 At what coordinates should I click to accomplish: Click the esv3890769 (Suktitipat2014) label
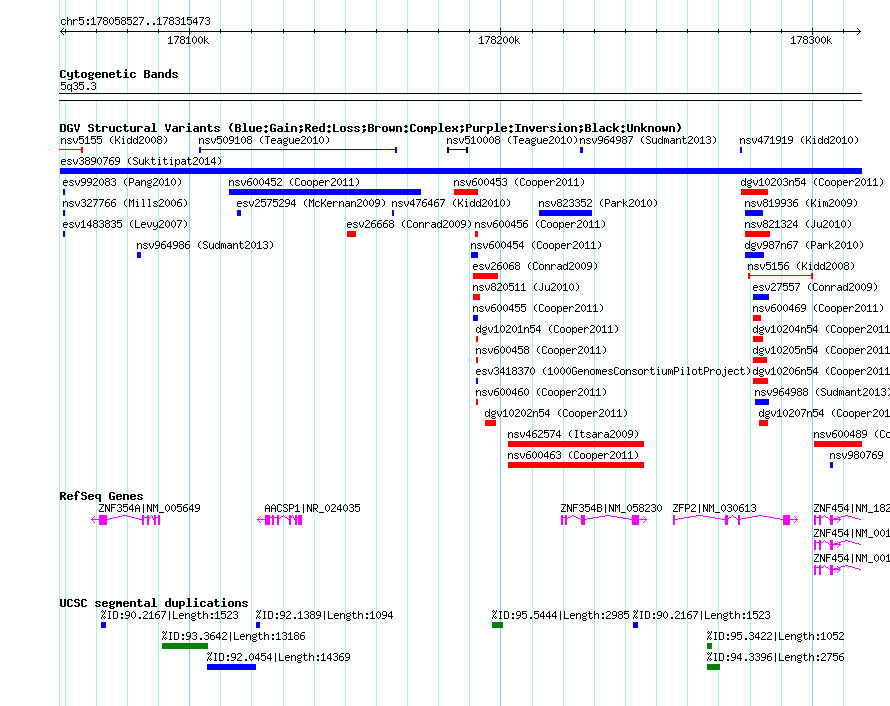click(x=141, y=161)
